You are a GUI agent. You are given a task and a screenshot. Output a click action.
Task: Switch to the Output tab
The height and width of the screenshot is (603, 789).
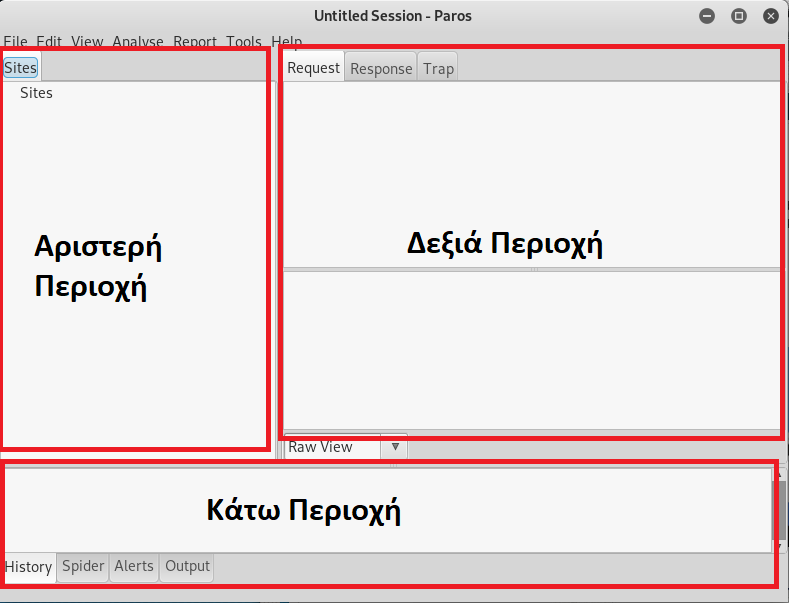pyautogui.click(x=187, y=566)
